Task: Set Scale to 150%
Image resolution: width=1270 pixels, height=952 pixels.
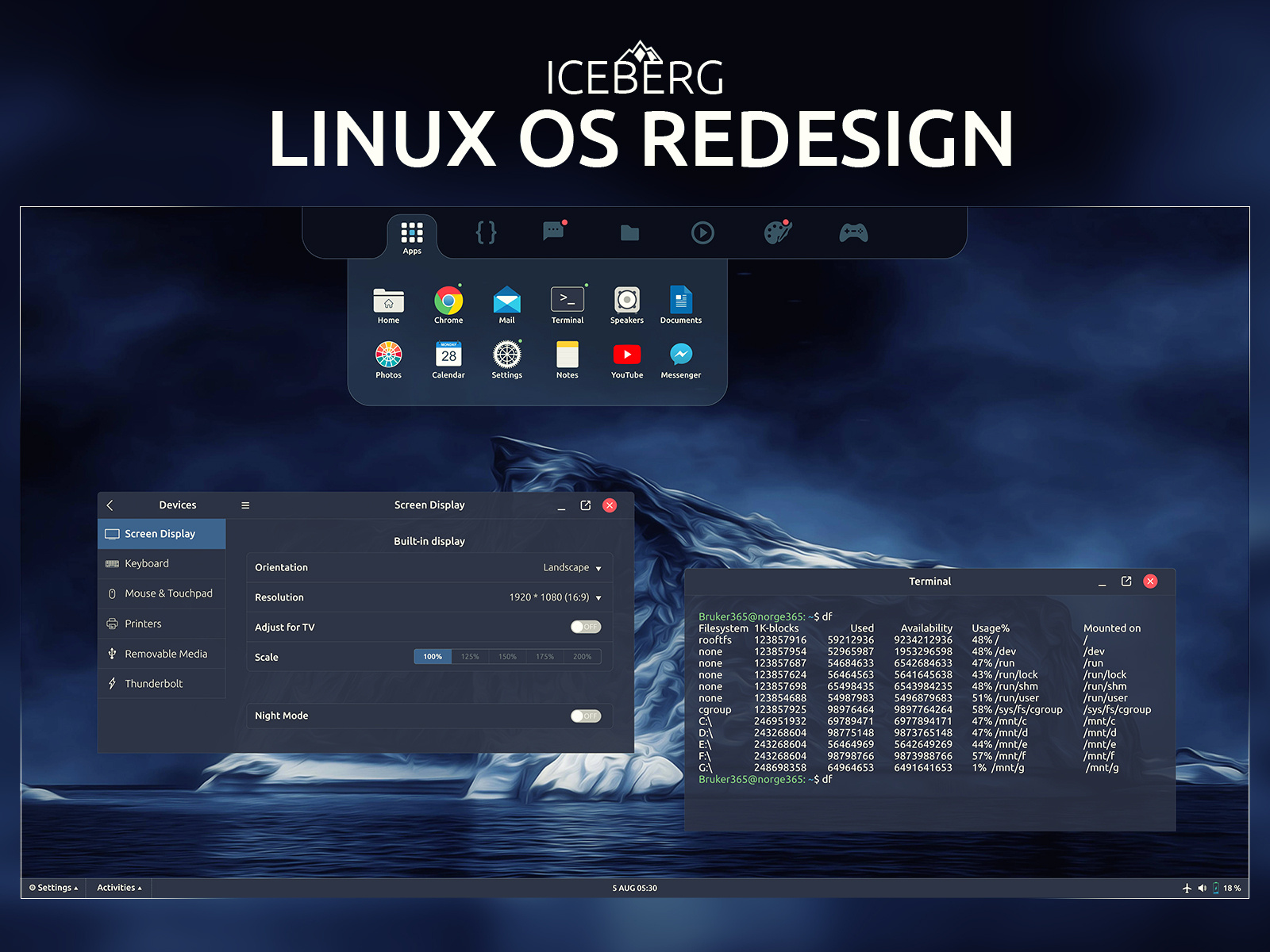Action: click(x=507, y=656)
